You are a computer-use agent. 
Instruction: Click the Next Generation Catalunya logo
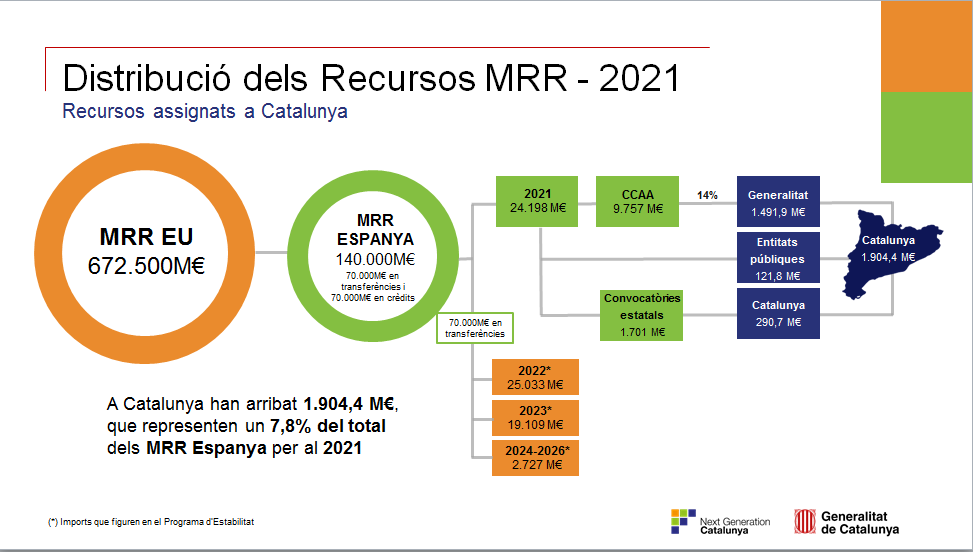pos(720,521)
